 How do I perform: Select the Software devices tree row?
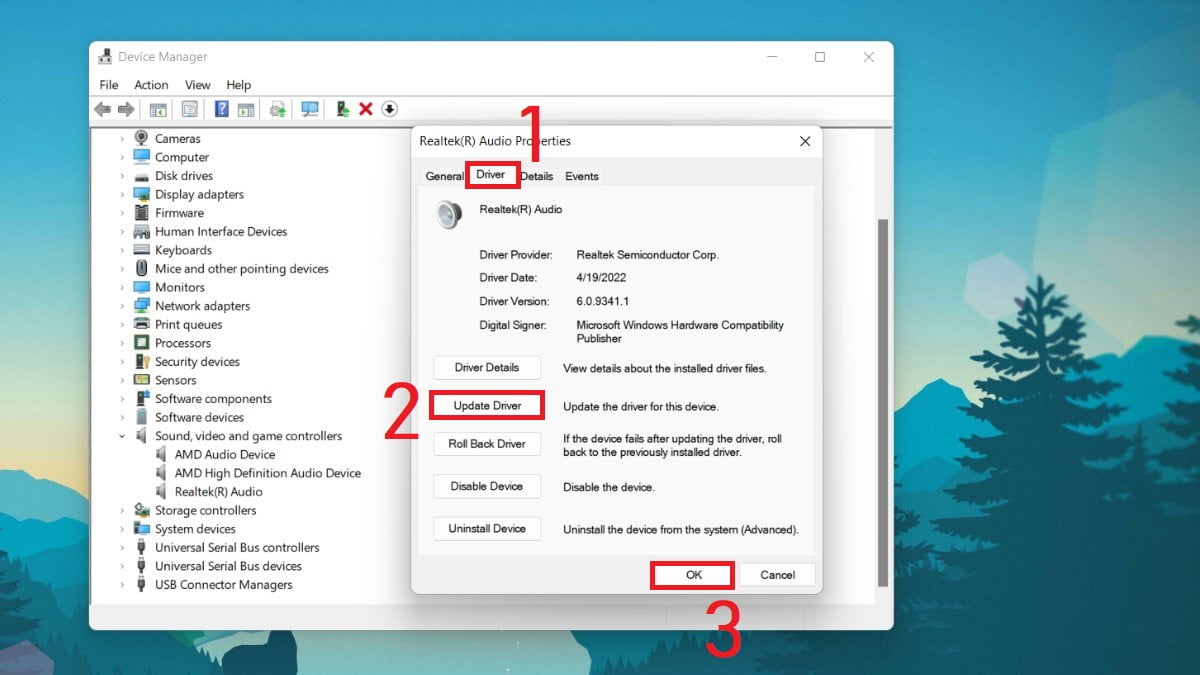[x=199, y=418]
